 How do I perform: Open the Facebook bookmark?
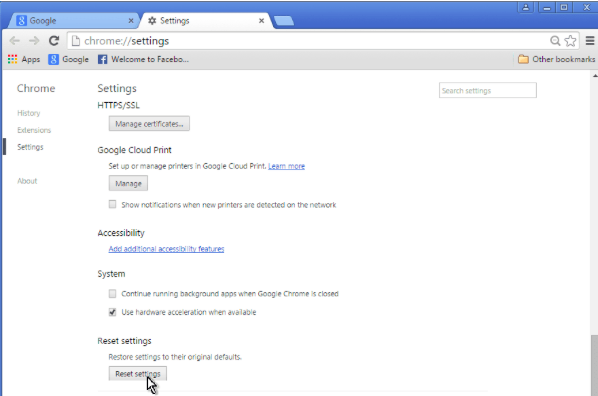tap(143, 59)
